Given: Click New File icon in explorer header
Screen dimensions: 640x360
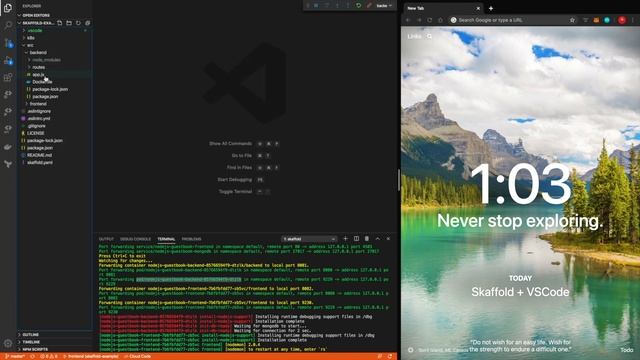Looking at the screenshot, I should pyautogui.click(x=60, y=23).
